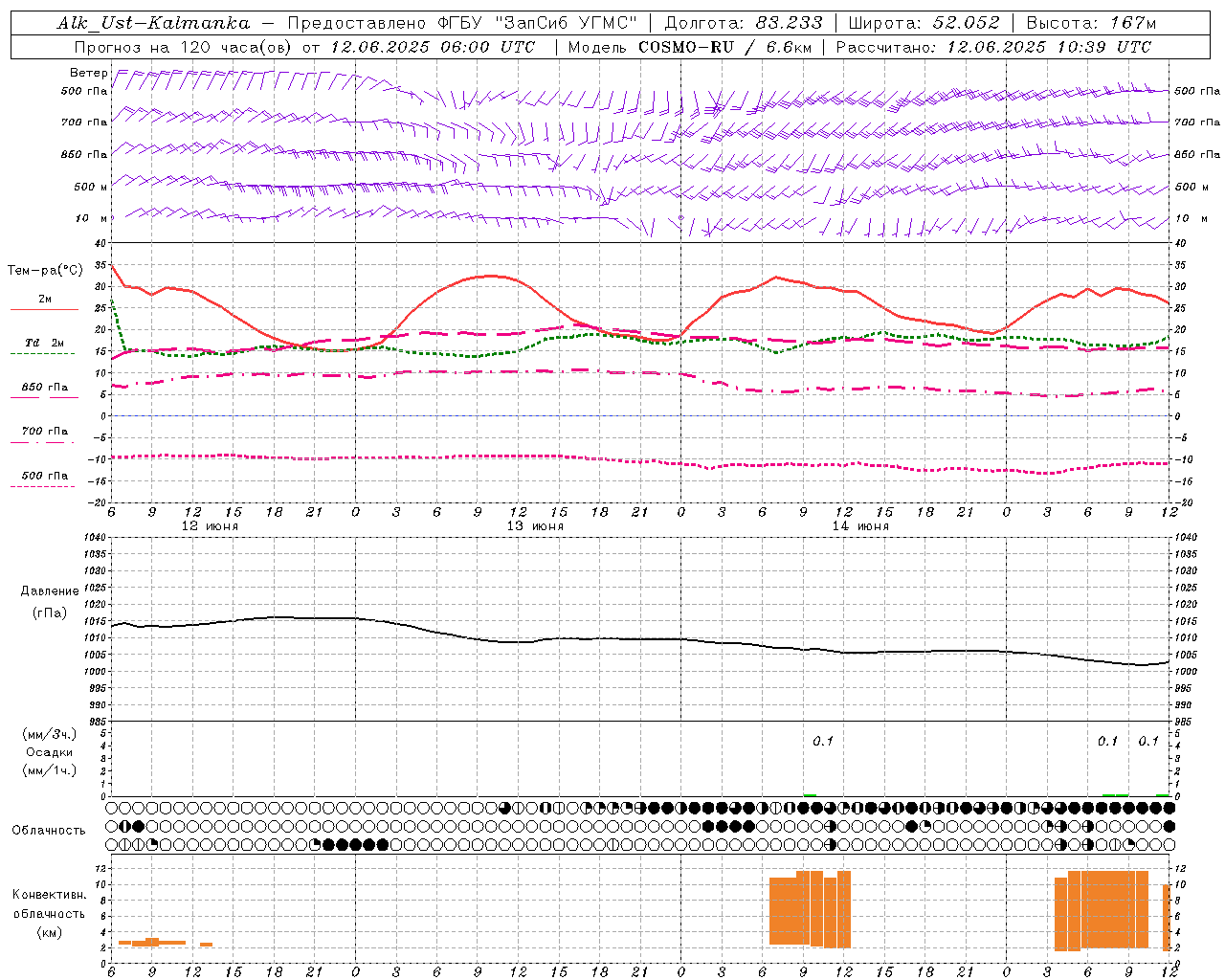Image resolution: width=1225 pixels, height=980 pixels.
Task: Click the 500 м wind level label on left
Action: 91,187
